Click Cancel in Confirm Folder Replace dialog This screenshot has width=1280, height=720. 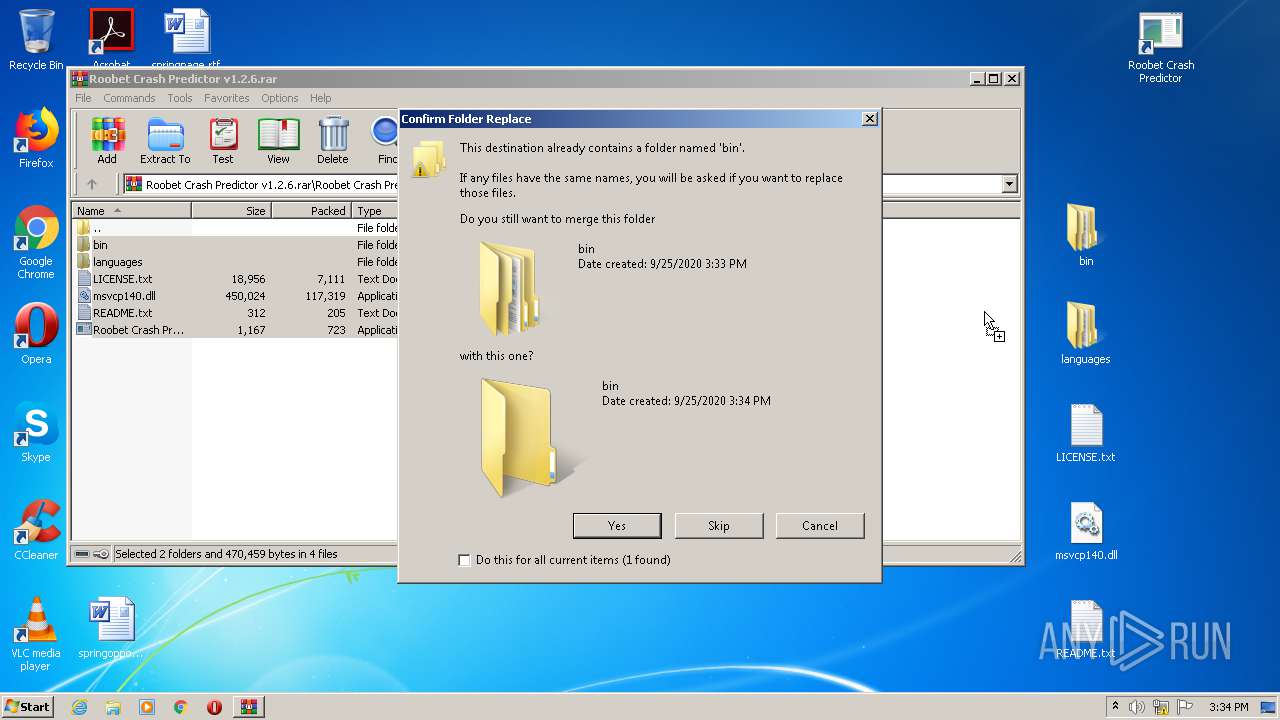coord(820,526)
